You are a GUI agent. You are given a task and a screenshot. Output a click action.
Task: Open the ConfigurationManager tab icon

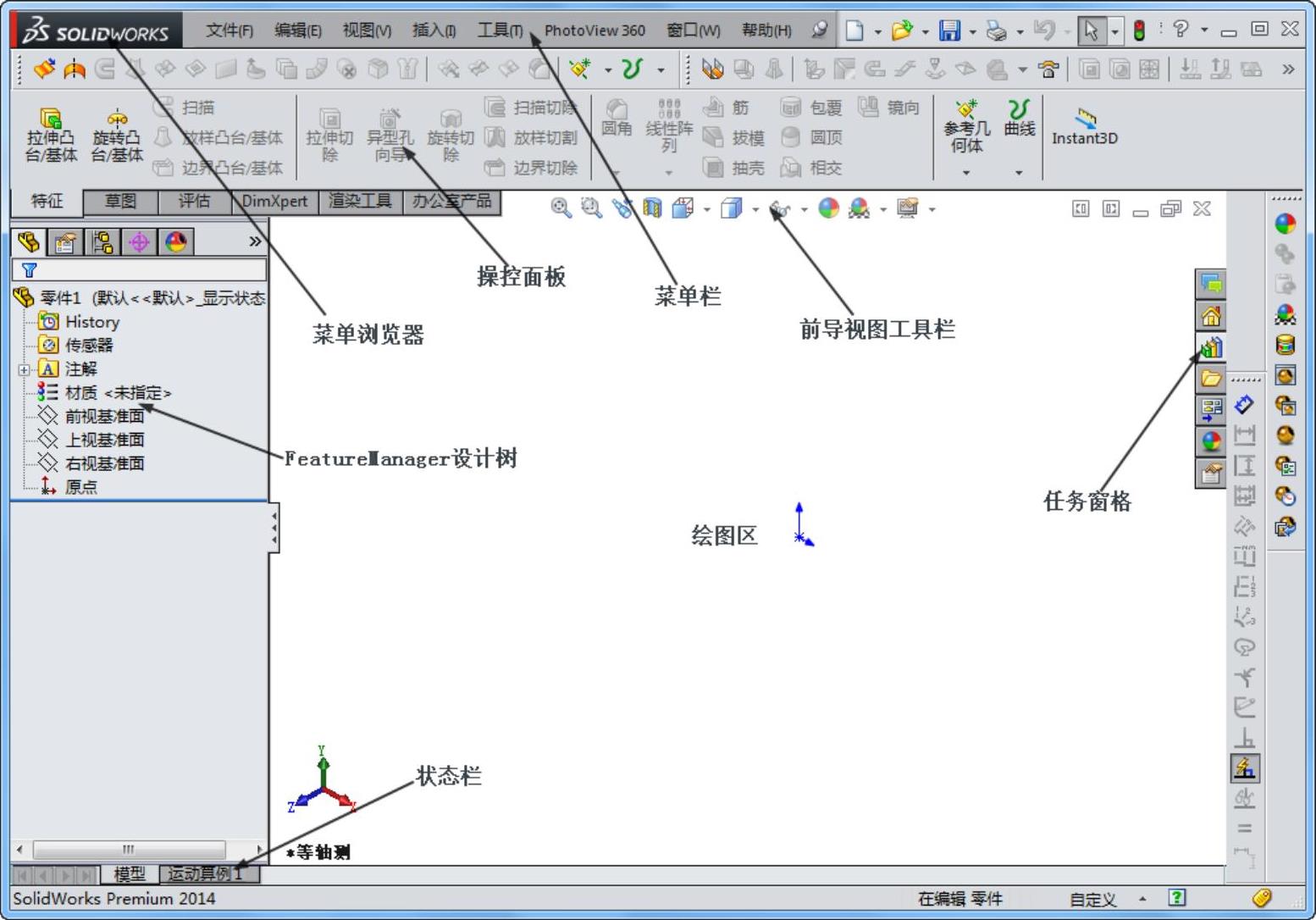pos(102,242)
